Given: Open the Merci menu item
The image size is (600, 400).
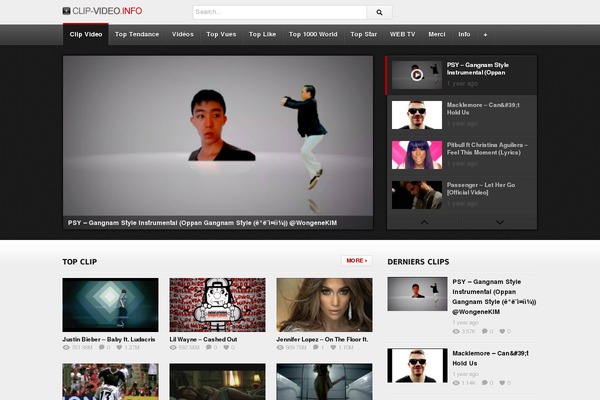Looking at the screenshot, I should 437,34.
